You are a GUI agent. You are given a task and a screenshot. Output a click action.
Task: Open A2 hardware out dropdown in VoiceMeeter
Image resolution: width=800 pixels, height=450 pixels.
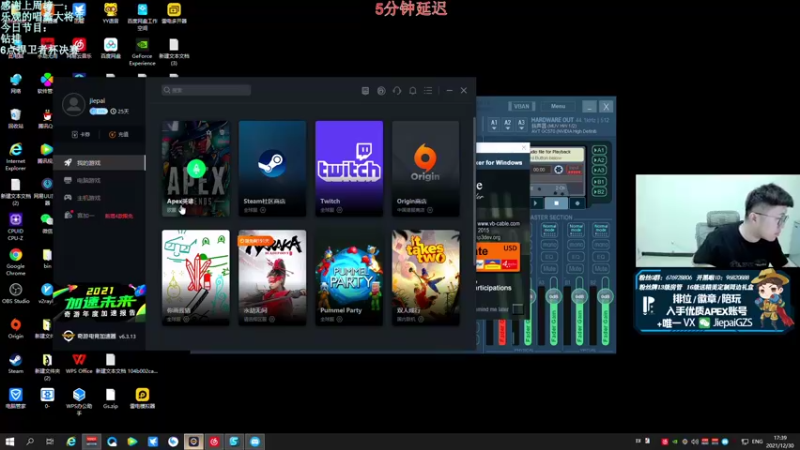508,124
